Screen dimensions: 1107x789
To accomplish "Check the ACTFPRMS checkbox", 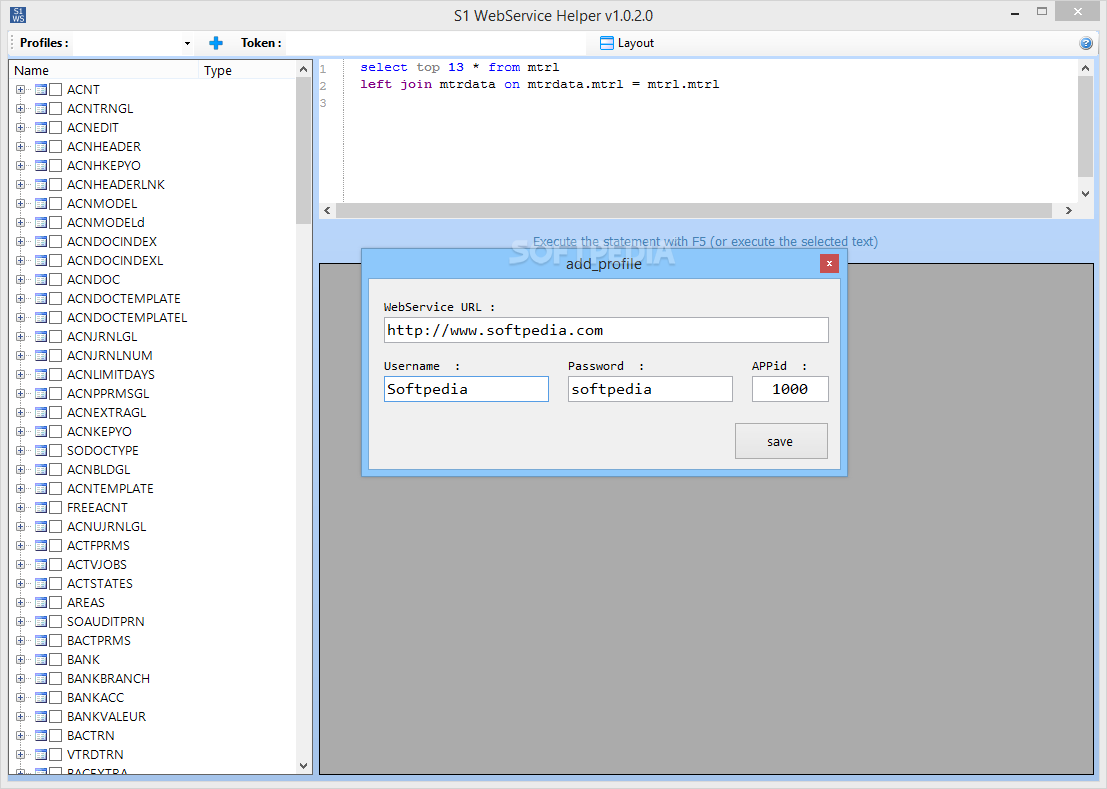I will tap(56, 546).
